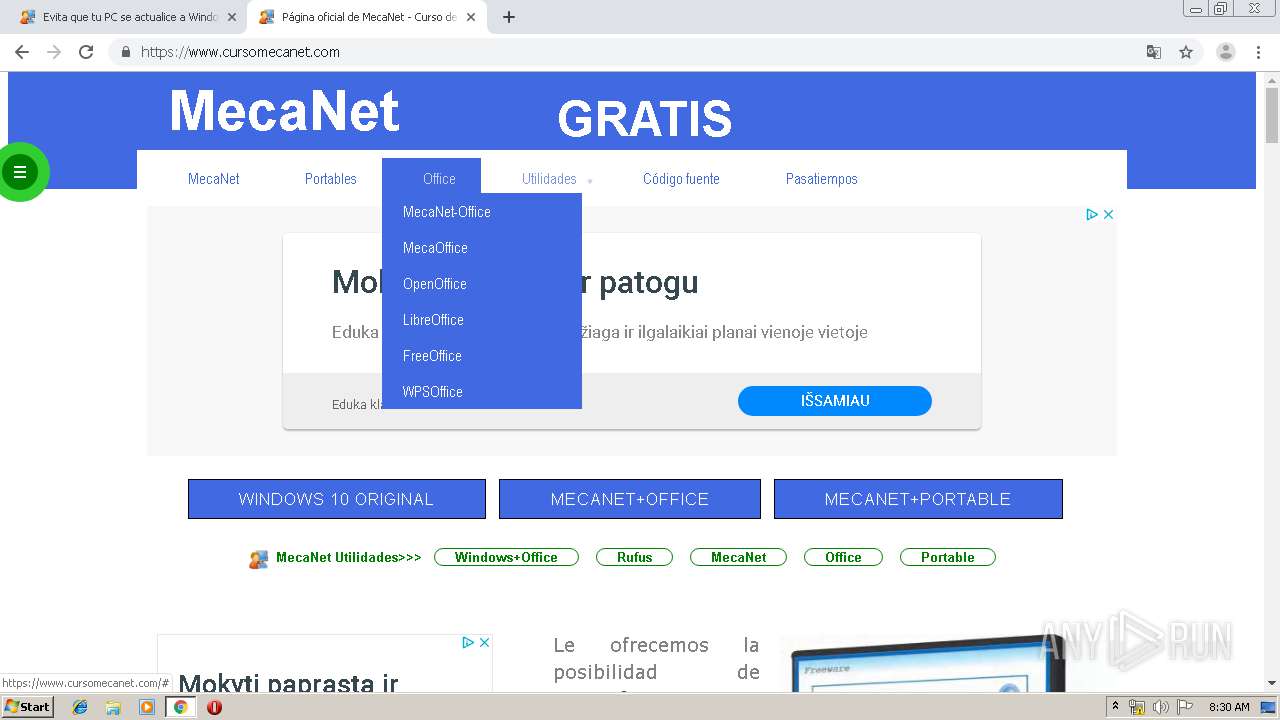This screenshot has height=720, width=1280.
Task: Reload the page with the refresh icon
Action: coord(86,52)
